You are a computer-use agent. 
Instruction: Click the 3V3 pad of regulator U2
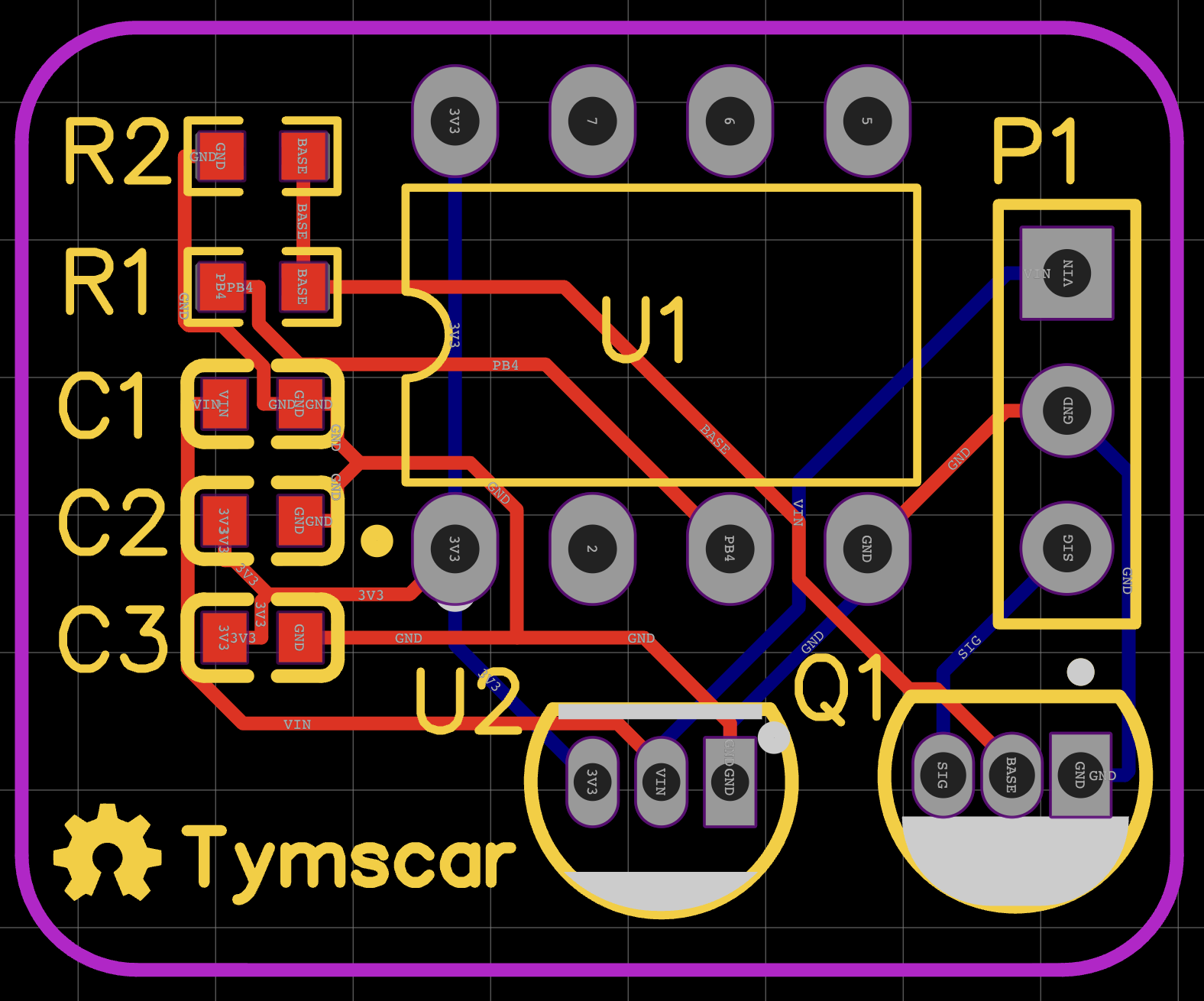click(592, 782)
